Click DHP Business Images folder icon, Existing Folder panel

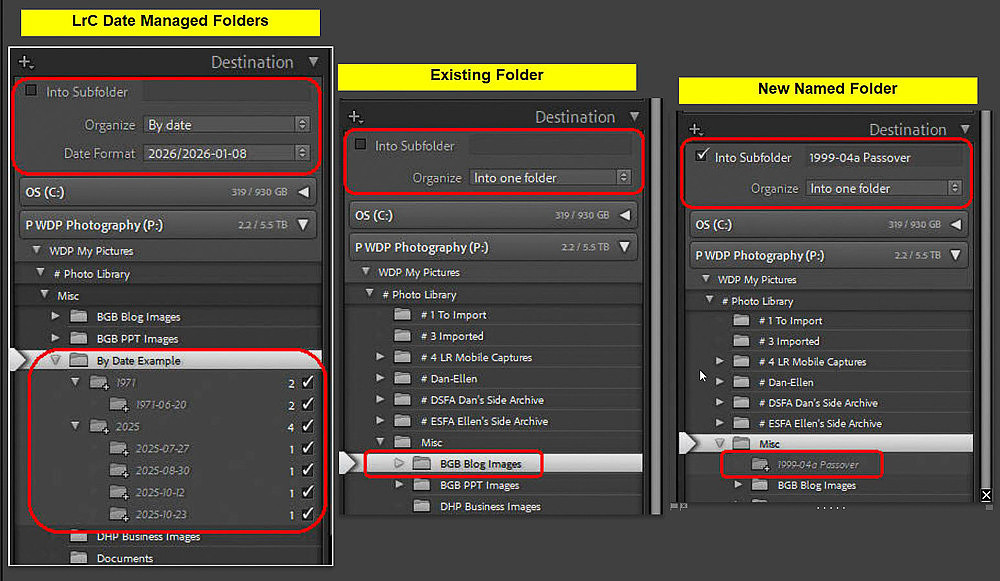click(x=422, y=506)
